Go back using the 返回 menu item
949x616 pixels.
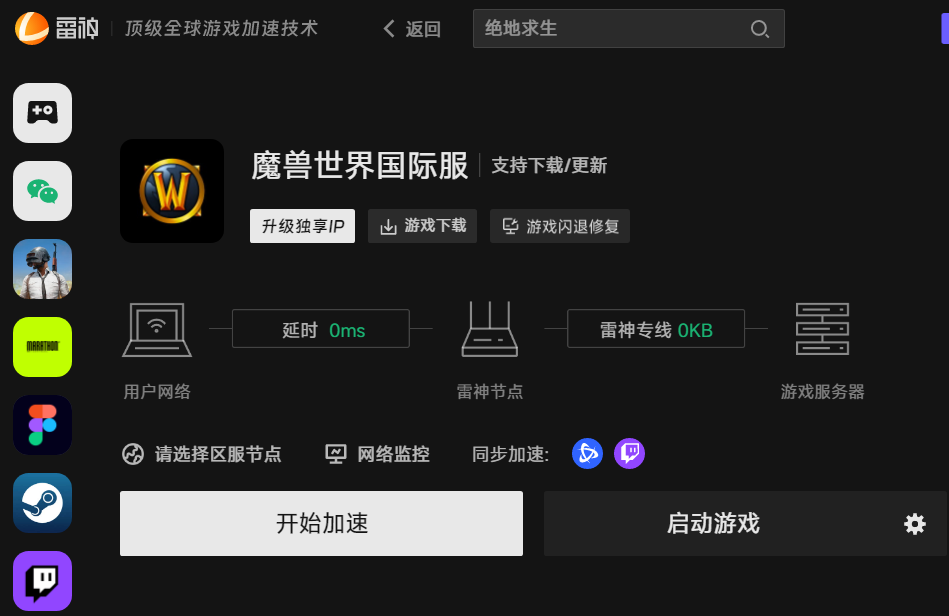[x=424, y=29]
